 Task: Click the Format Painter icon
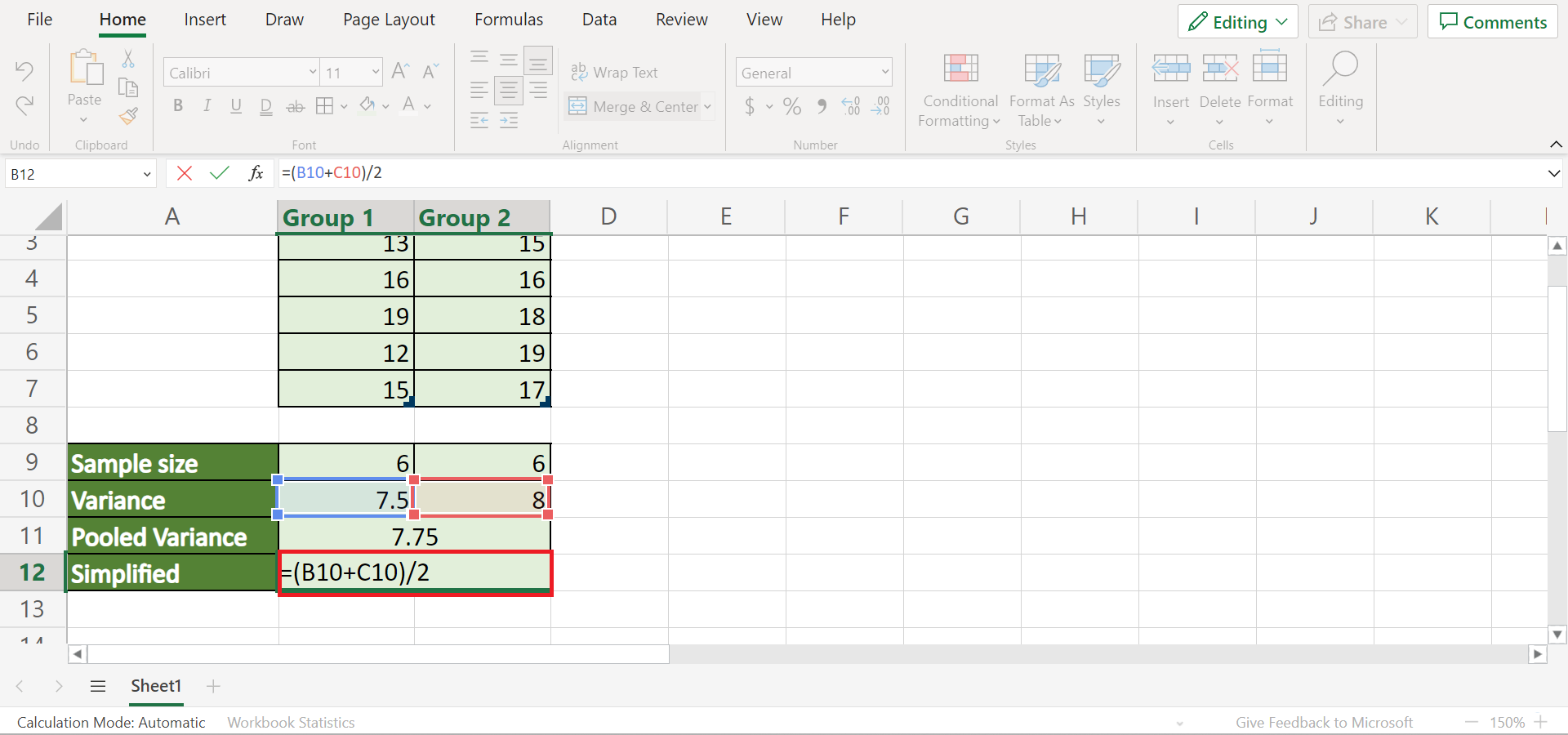[x=128, y=116]
